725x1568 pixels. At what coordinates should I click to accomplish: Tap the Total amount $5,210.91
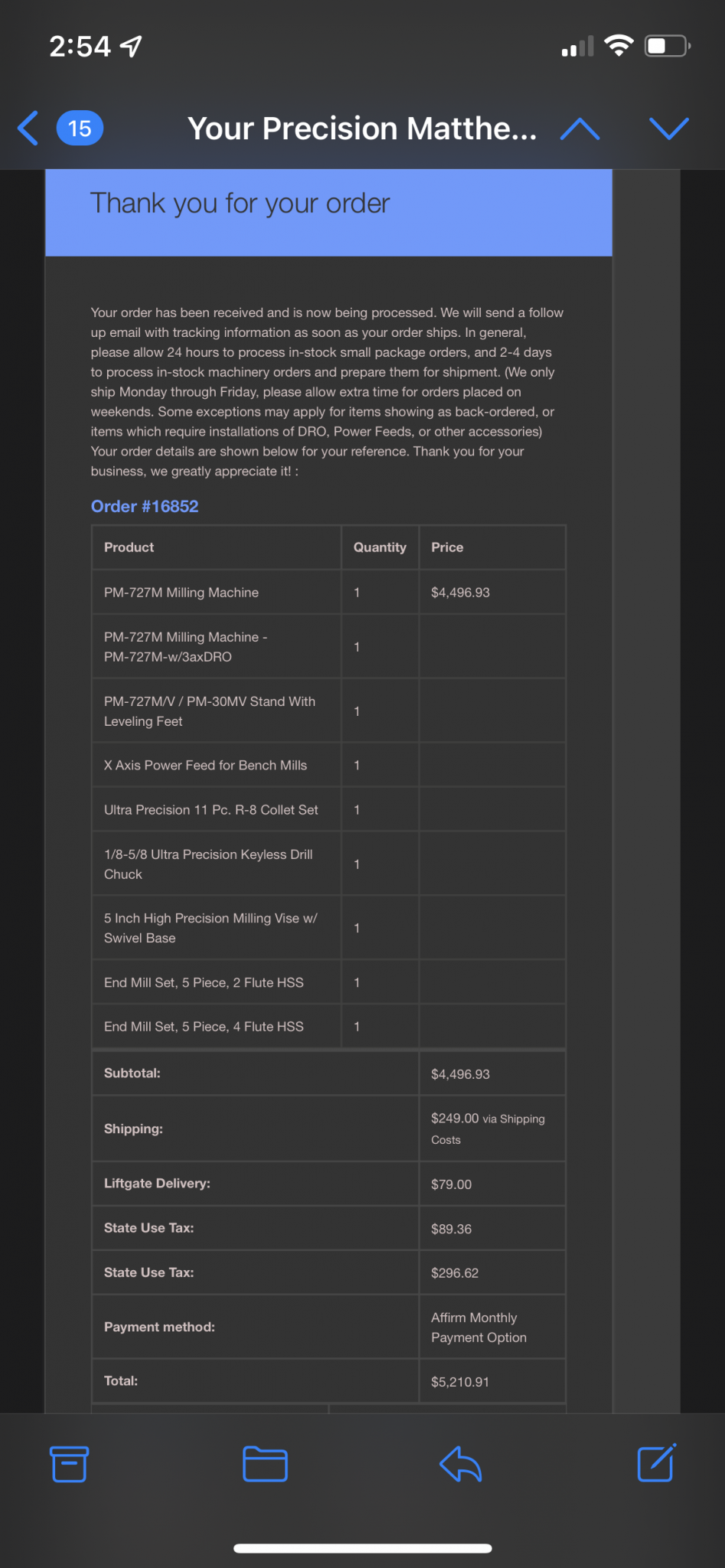[x=459, y=1382]
